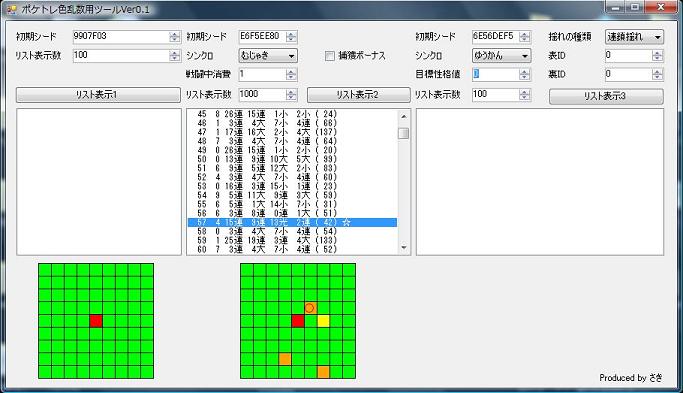Image resolution: width=683 pixels, height=393 pixels.
Task: Enable the 捕獲ボーナス checkbox
Action: (330, 56)
